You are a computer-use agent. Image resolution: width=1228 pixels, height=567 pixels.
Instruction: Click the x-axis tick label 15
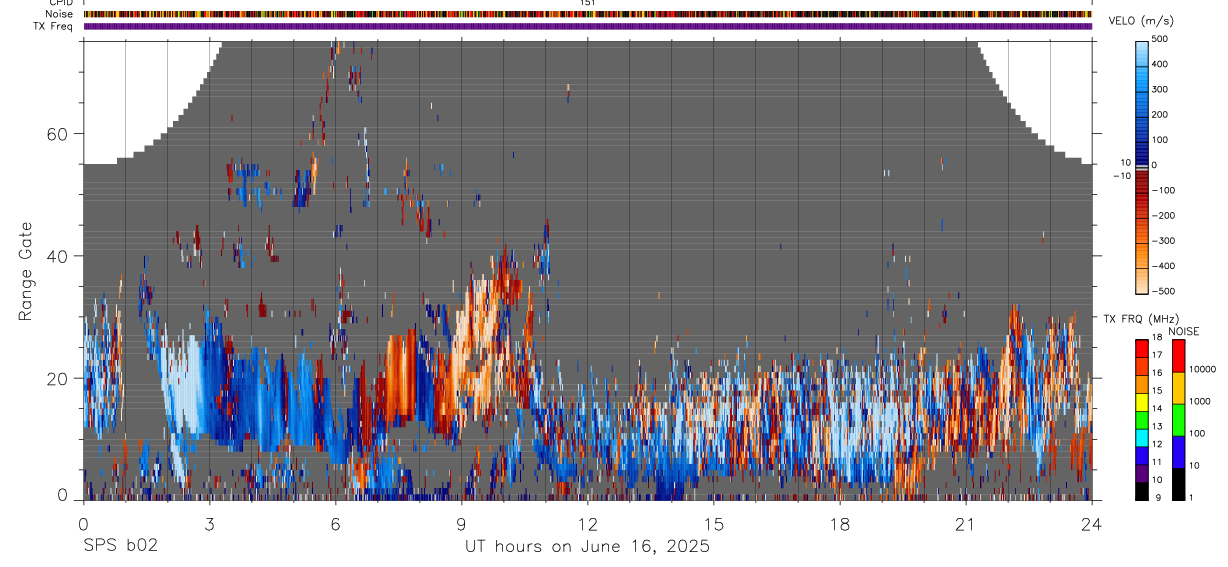click(x=714, y=524)
